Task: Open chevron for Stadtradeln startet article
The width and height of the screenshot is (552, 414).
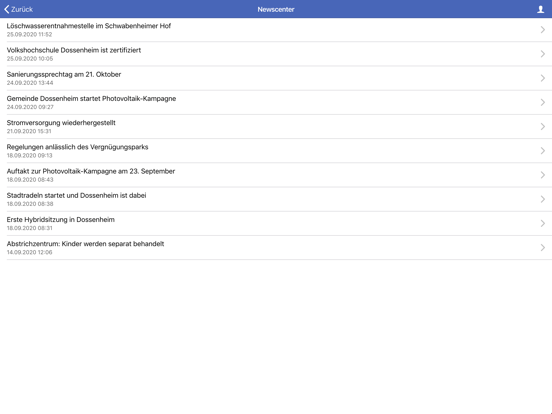Action: pyautogui.click(x=542, y=199)
